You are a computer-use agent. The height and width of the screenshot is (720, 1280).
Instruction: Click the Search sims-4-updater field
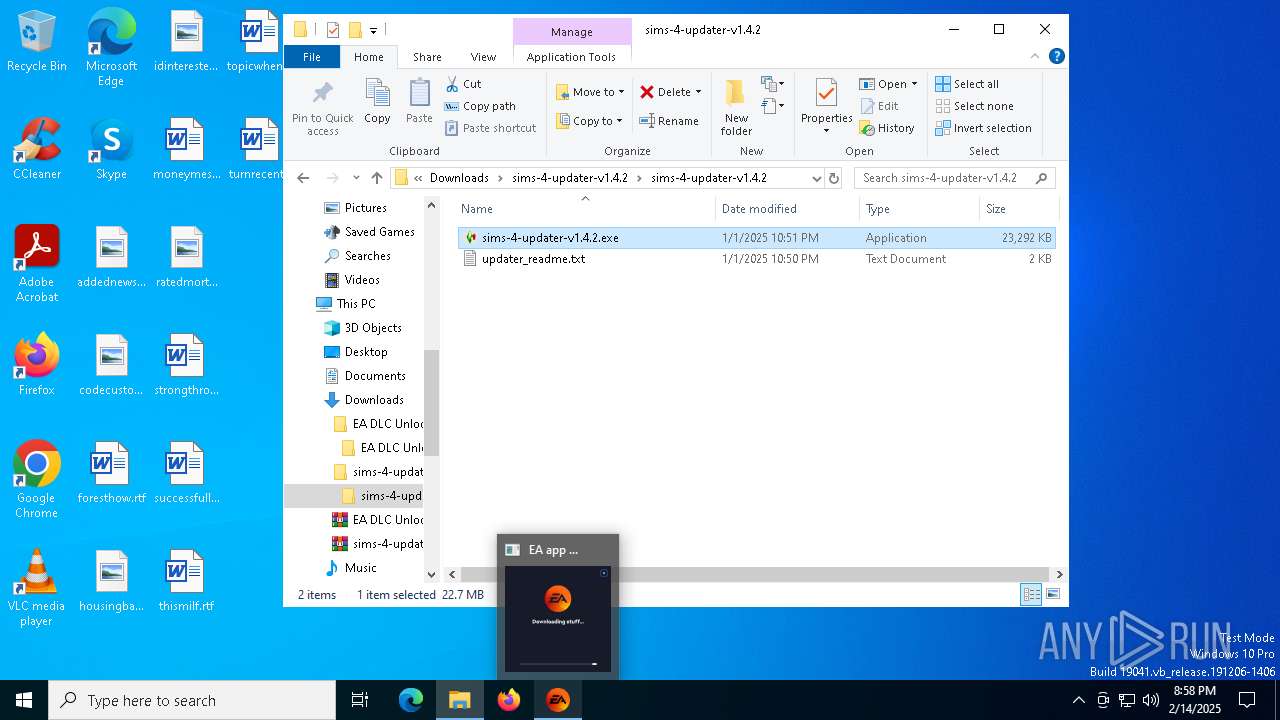point(954,178)
